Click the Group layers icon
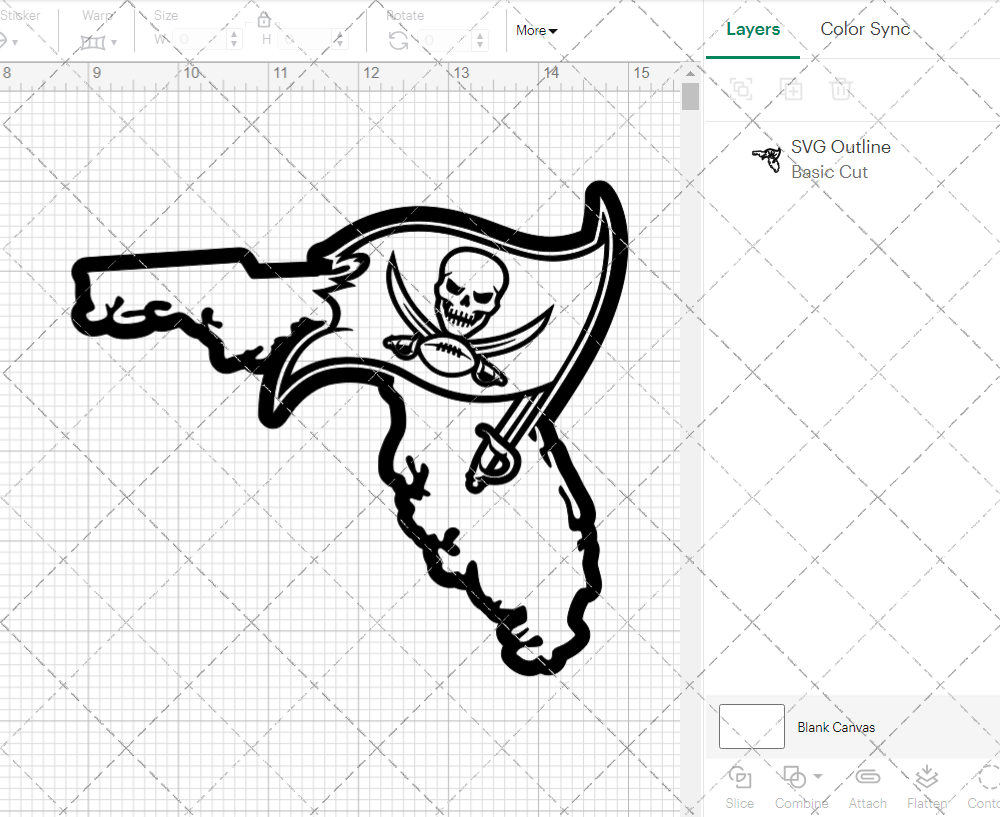The width and height of the screenshot is (1000, 817). (x=741, y=89)
